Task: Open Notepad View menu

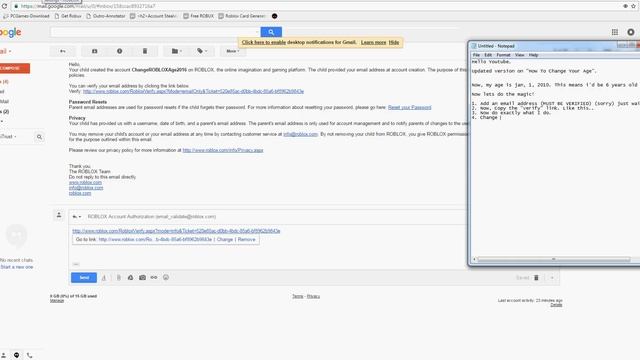Action: coord(519,55)
